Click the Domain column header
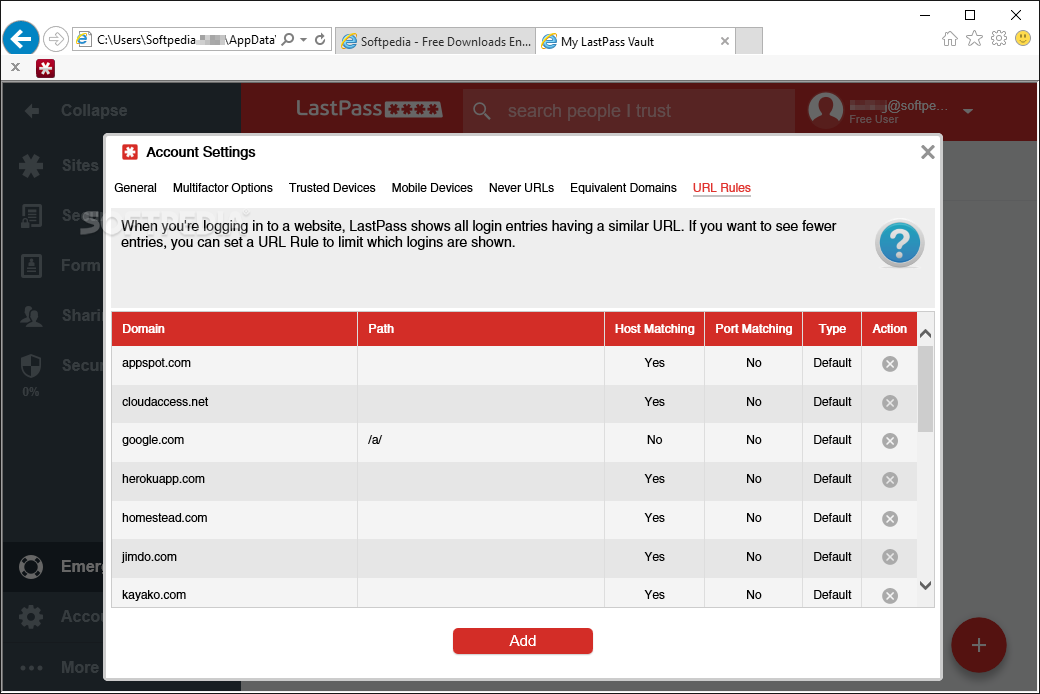1040x694 pixels. [x=234, y=329]
